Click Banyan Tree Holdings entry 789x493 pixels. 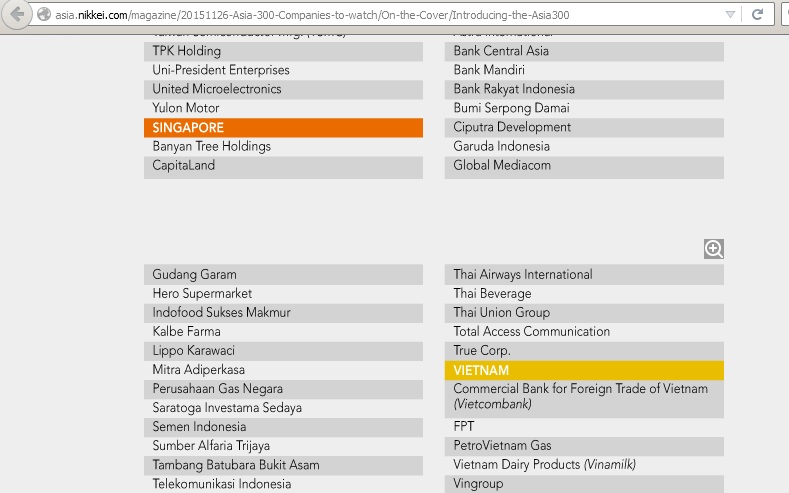tap(212, 147)
